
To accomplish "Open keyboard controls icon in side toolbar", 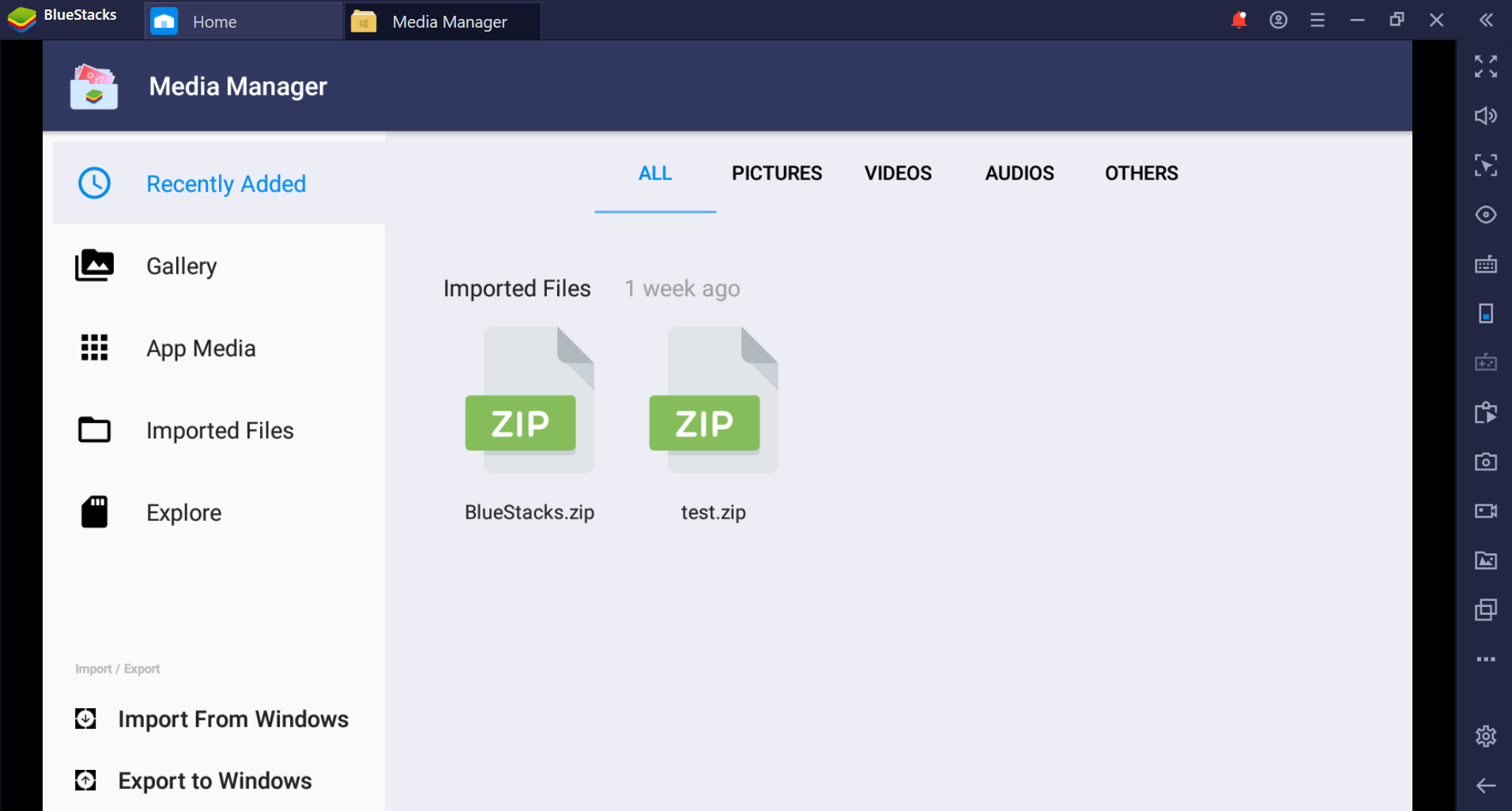I will (1486, 264).
